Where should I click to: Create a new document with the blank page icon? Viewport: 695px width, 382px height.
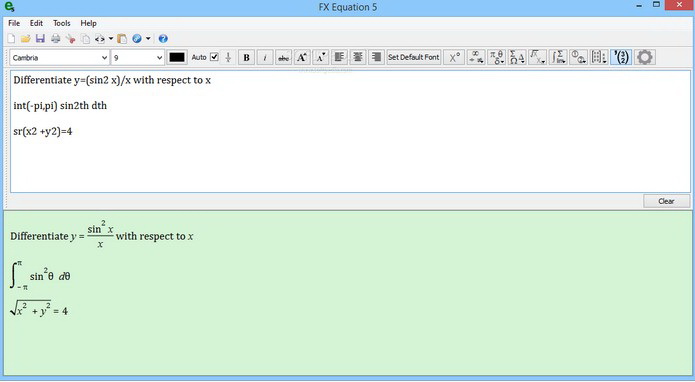(x=11, y=39)
